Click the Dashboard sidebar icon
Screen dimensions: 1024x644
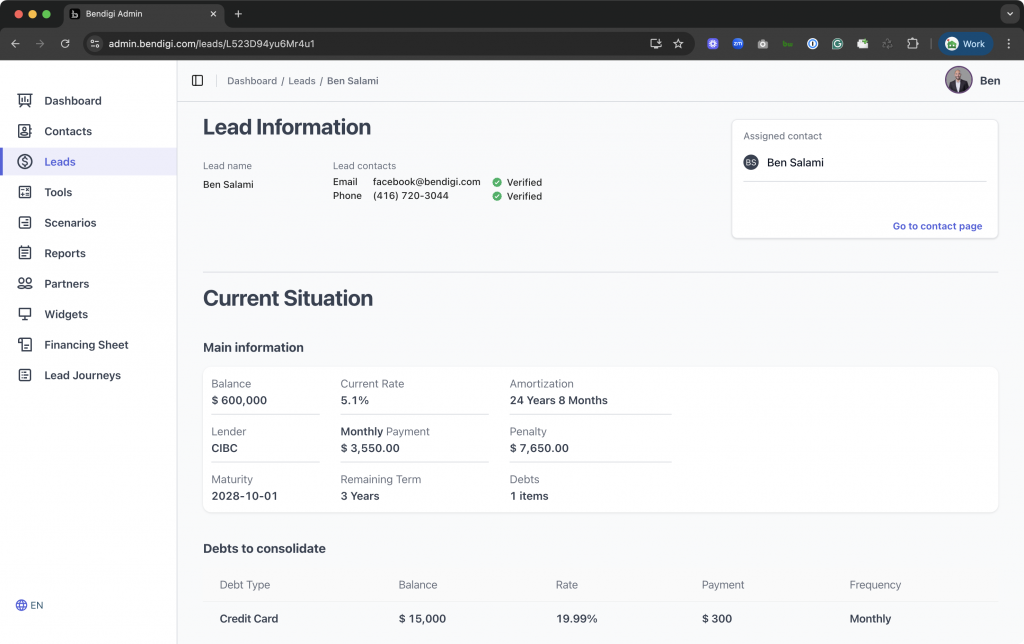pos(25,101)
